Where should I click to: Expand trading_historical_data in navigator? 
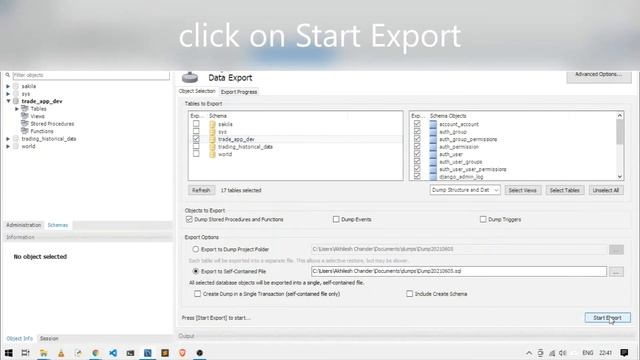[x=8, y=139]
